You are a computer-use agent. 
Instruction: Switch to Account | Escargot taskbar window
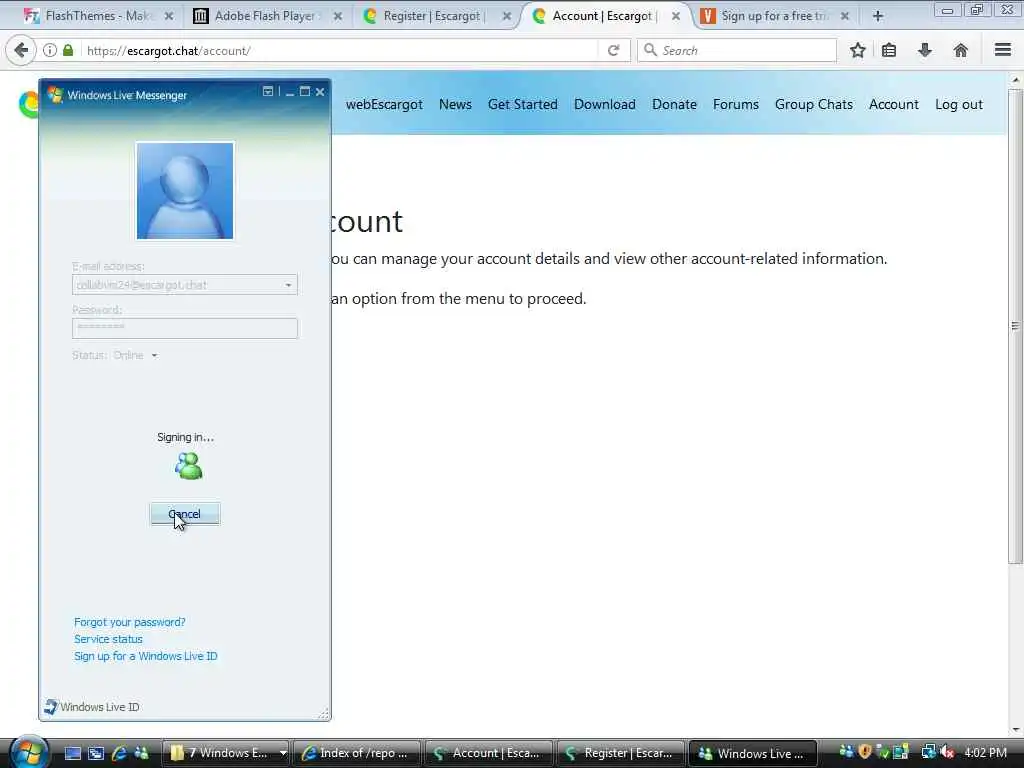[x=488, y=753]
